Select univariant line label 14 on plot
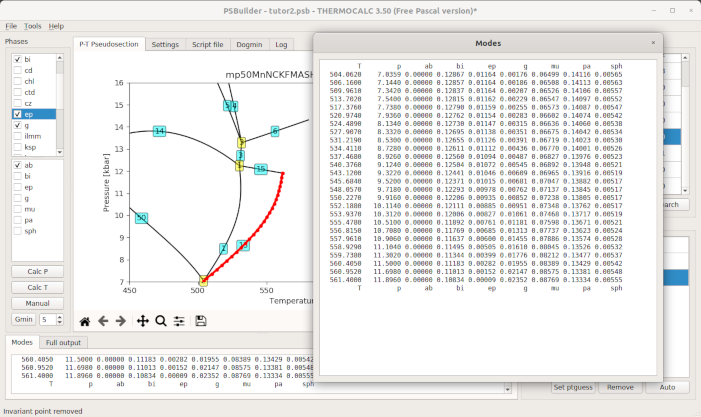The image size is (701, 417). click(x=160, y=131)
